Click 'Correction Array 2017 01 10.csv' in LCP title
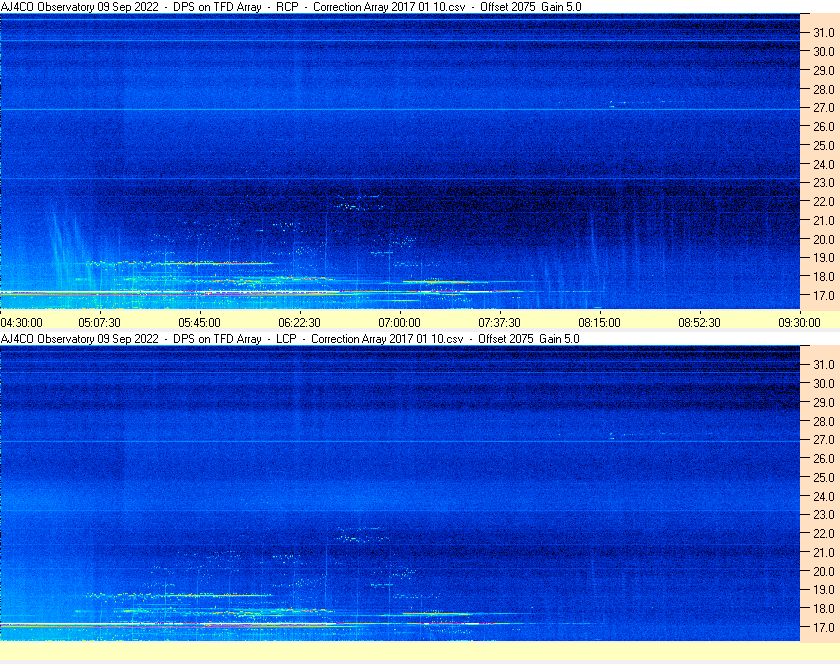This screenshot has width=840, height=664. (387, 339)
